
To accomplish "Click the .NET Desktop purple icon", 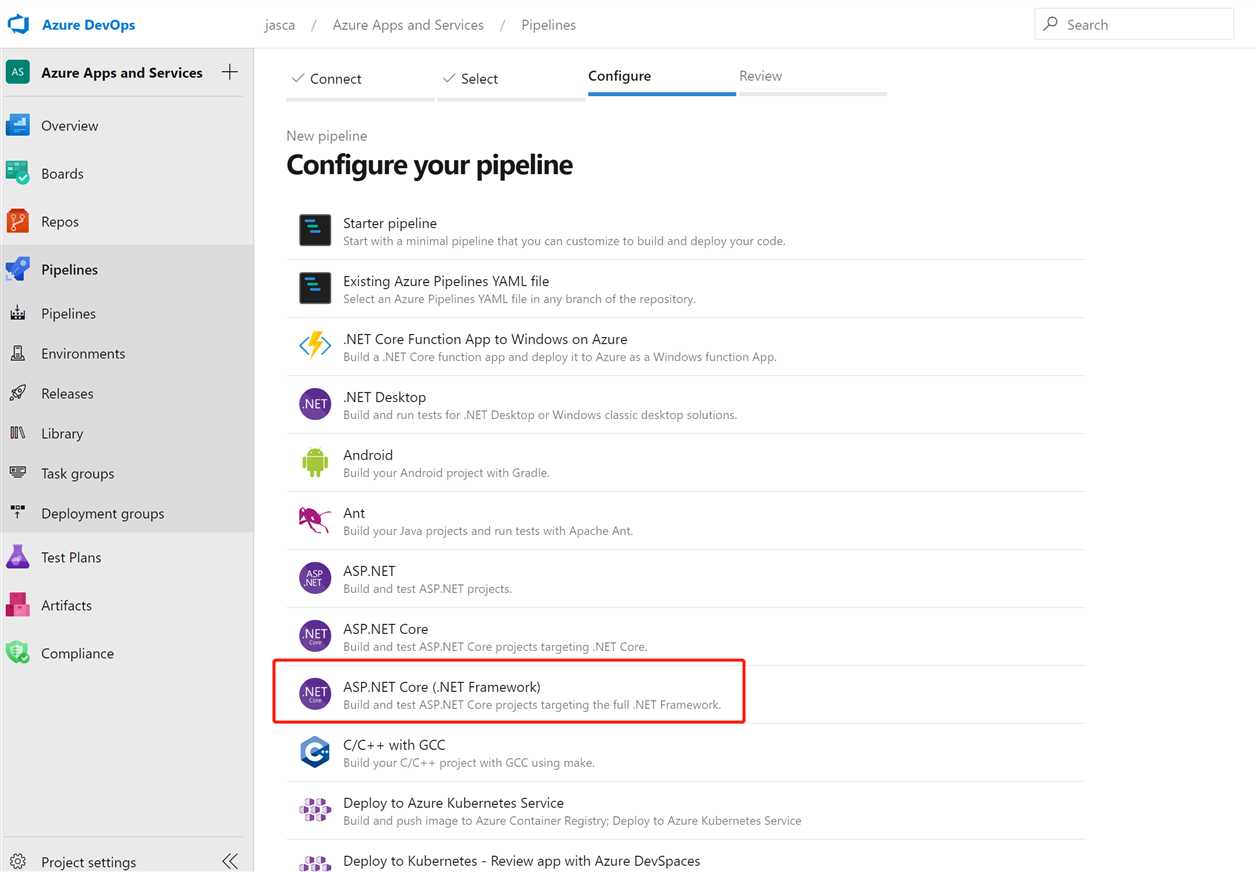I will pos(315,404).
